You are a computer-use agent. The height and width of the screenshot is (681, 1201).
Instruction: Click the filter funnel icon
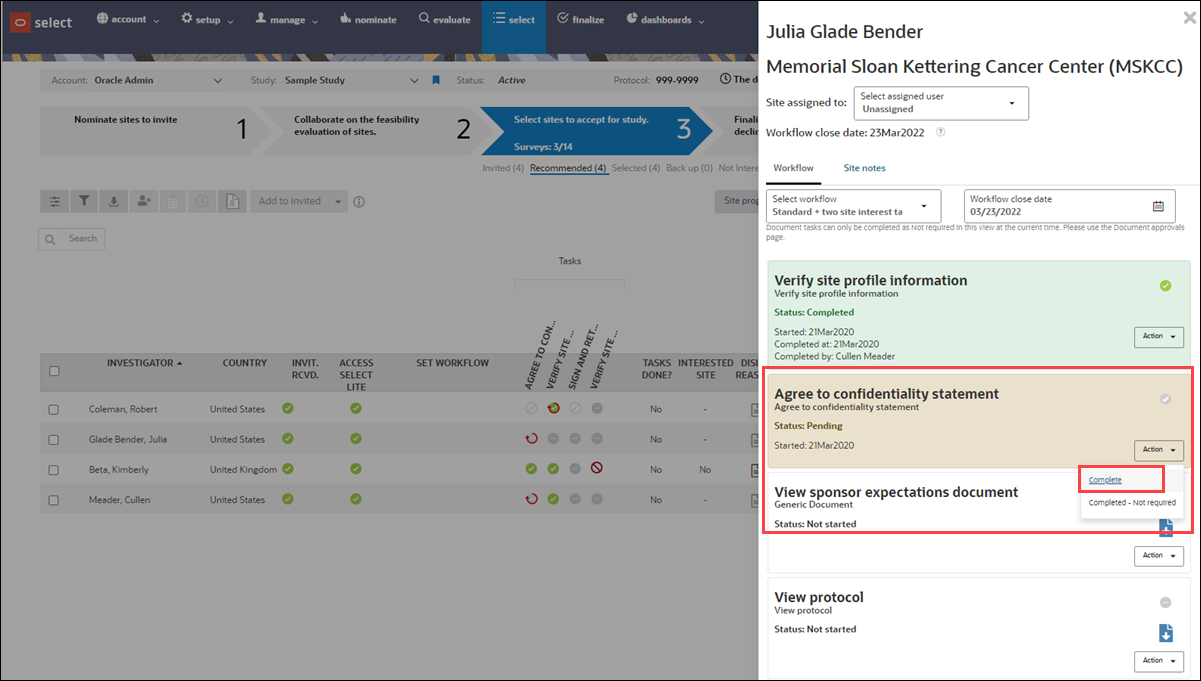coord(84,201)
